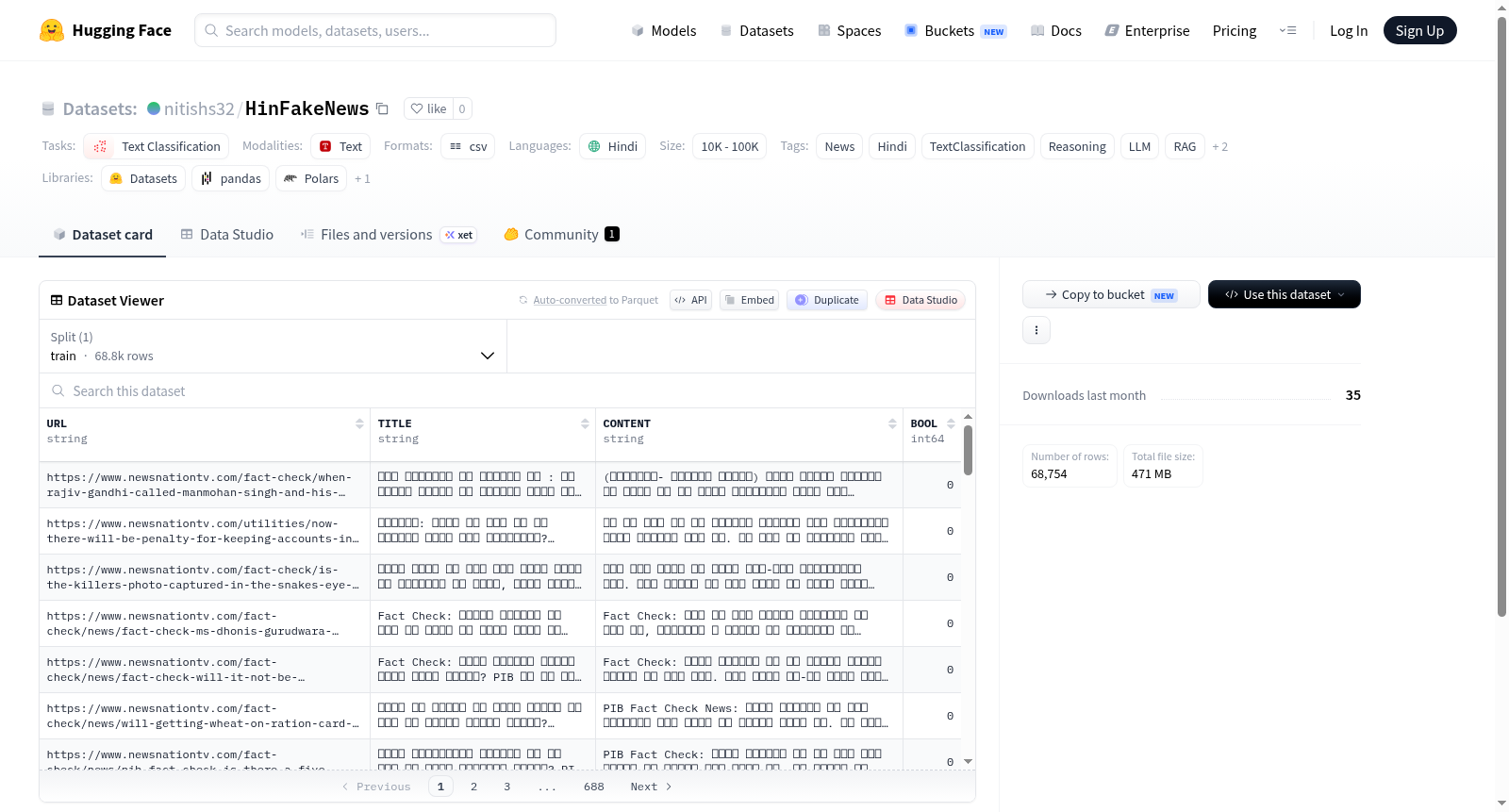Click the Sign Up button
This screenshot has height=812, width=1509.
1419,30
